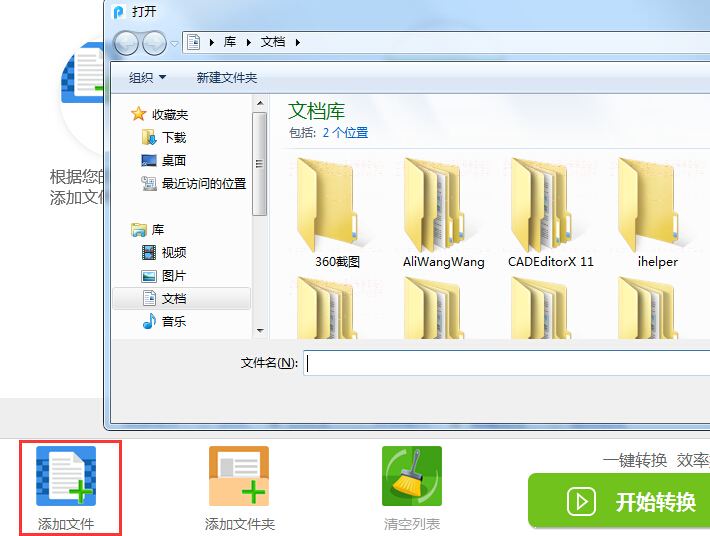
Task: Focus the 文件名(N) input field
Action: [x=507, y=363]
